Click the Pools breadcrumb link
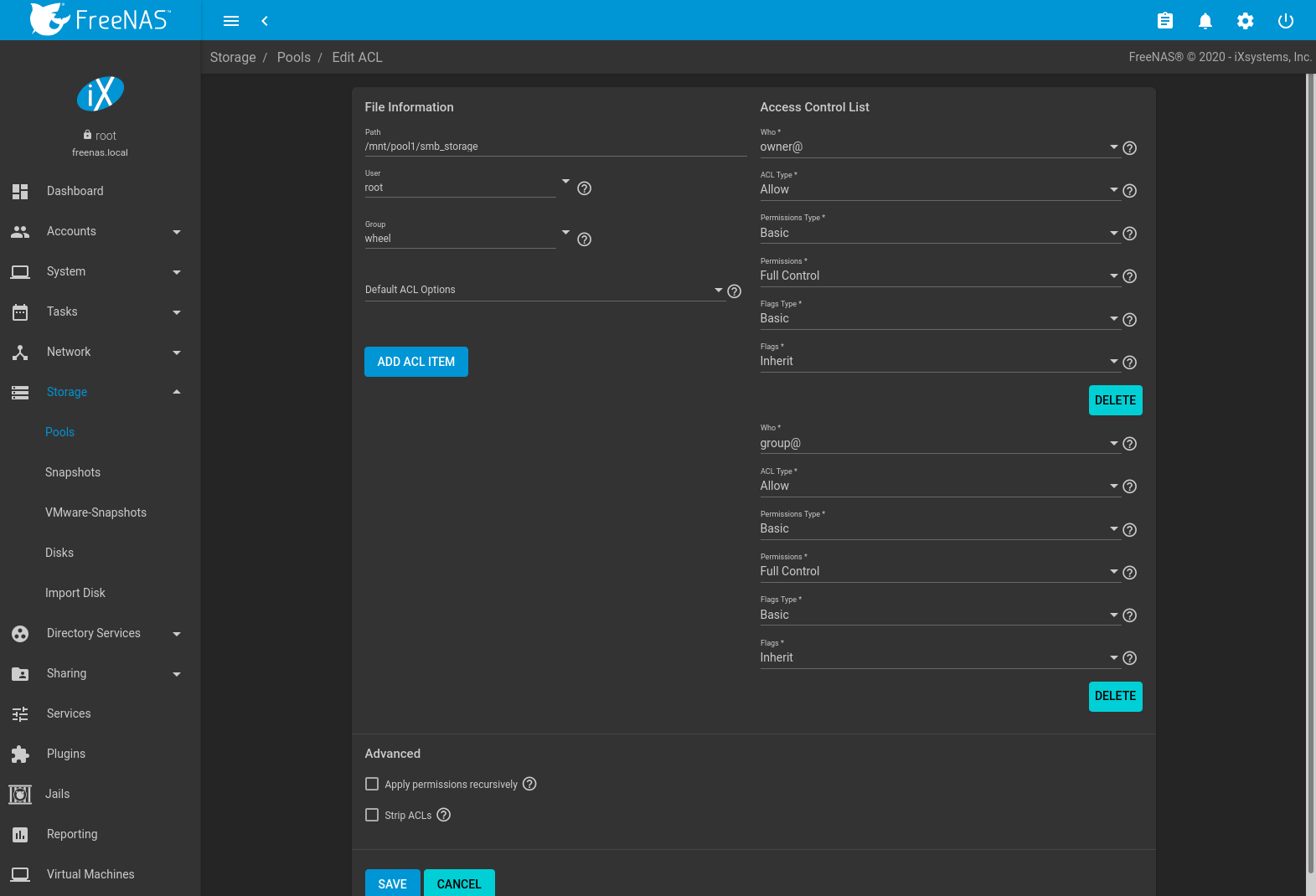 pos(293,57)
